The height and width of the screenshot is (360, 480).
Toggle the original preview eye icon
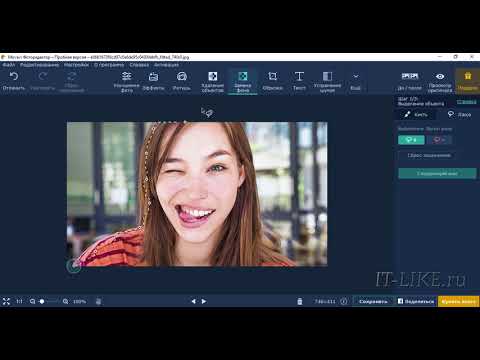440,77
